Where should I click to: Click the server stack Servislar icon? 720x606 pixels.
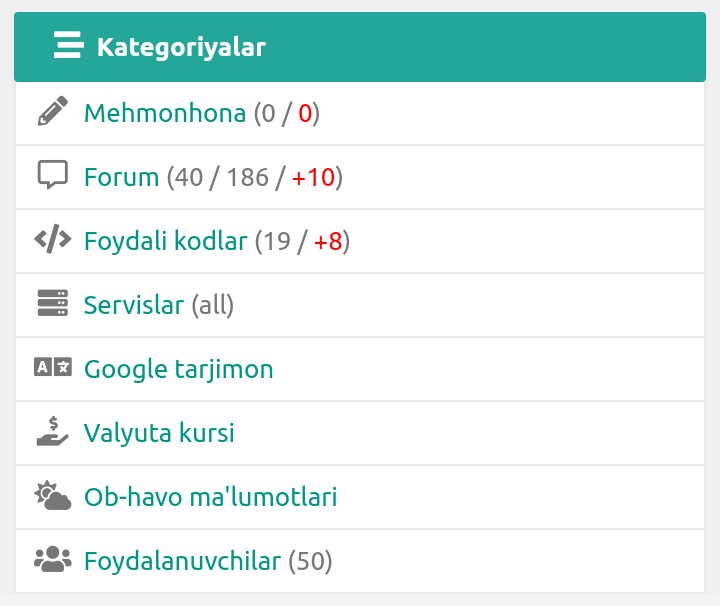click(x=52, y=303)
